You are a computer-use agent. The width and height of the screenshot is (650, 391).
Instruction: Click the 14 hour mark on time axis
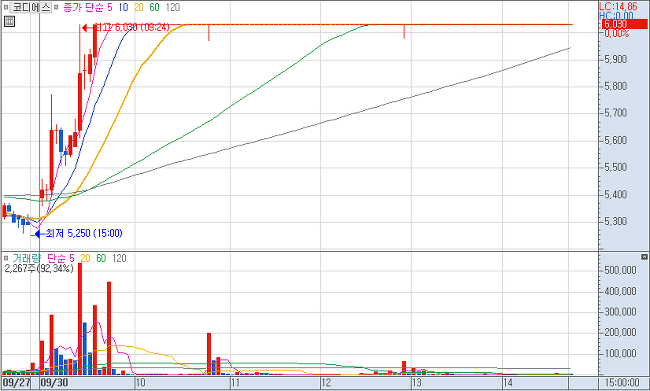click(x=508, y=382)
